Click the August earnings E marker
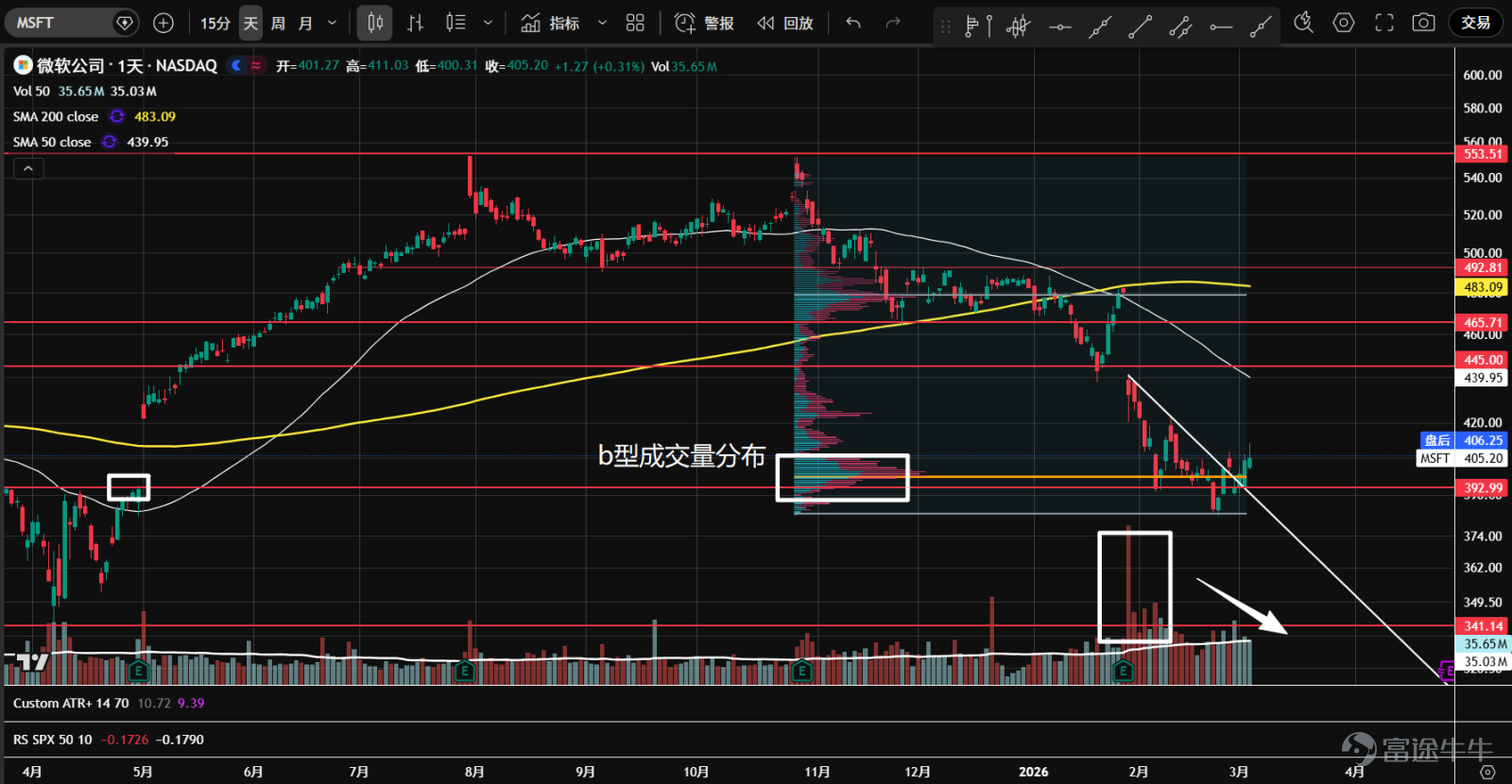1512x784 pixels. pos(464,671)
